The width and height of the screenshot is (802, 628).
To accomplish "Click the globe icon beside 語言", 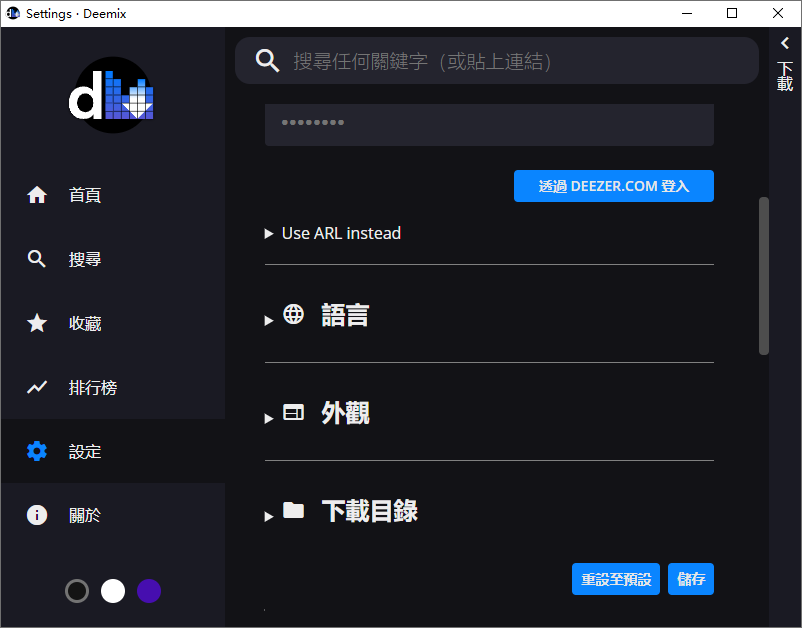I will tap(293, 313).
